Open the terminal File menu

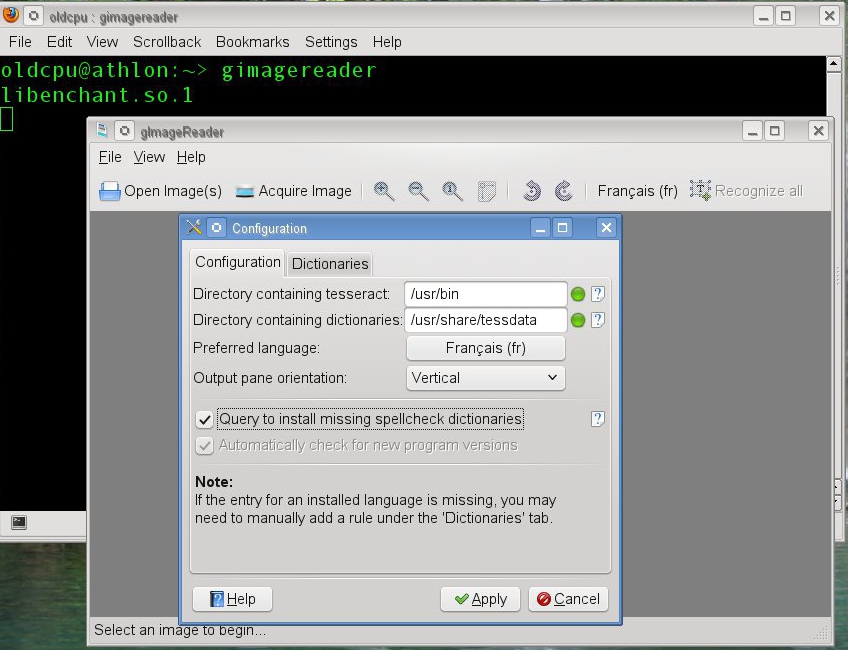(x=20, y=42)
